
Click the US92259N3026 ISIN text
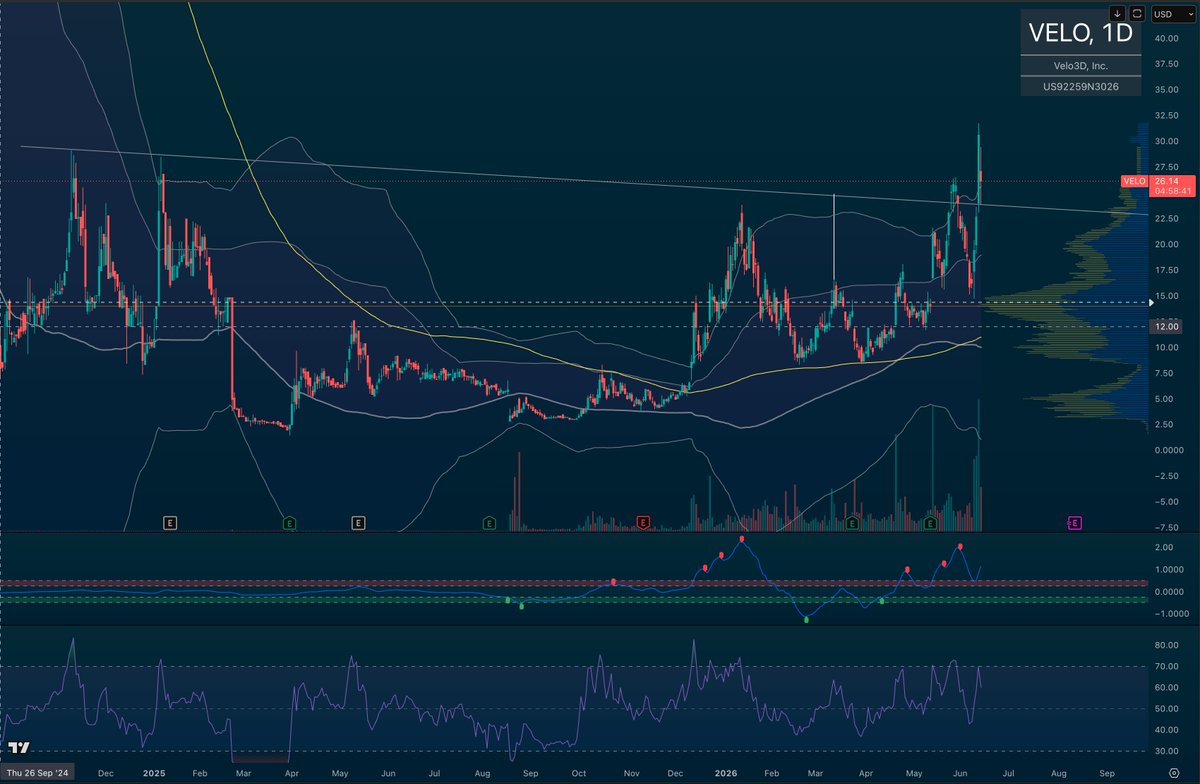[1081, 87]
